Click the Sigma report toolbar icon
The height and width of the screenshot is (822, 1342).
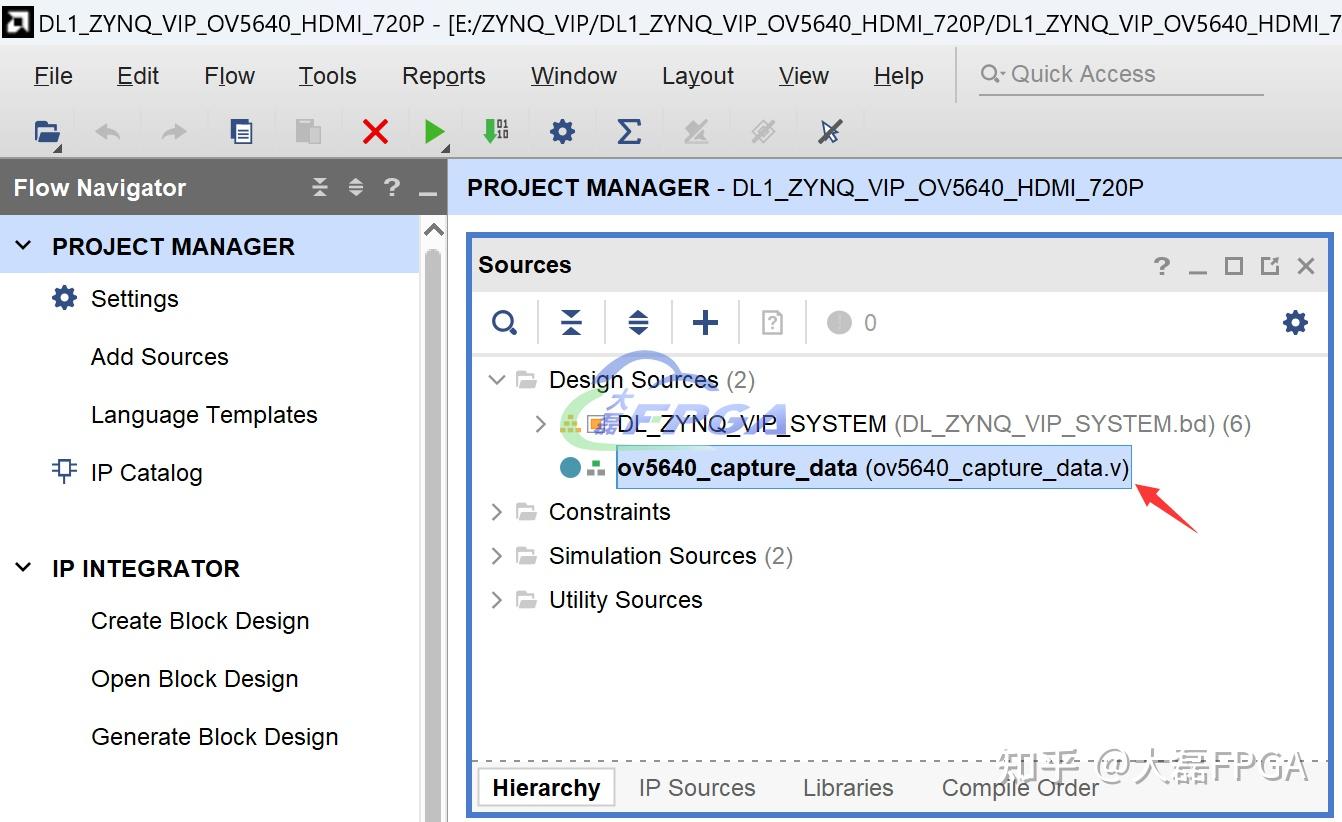coord(628,131)
